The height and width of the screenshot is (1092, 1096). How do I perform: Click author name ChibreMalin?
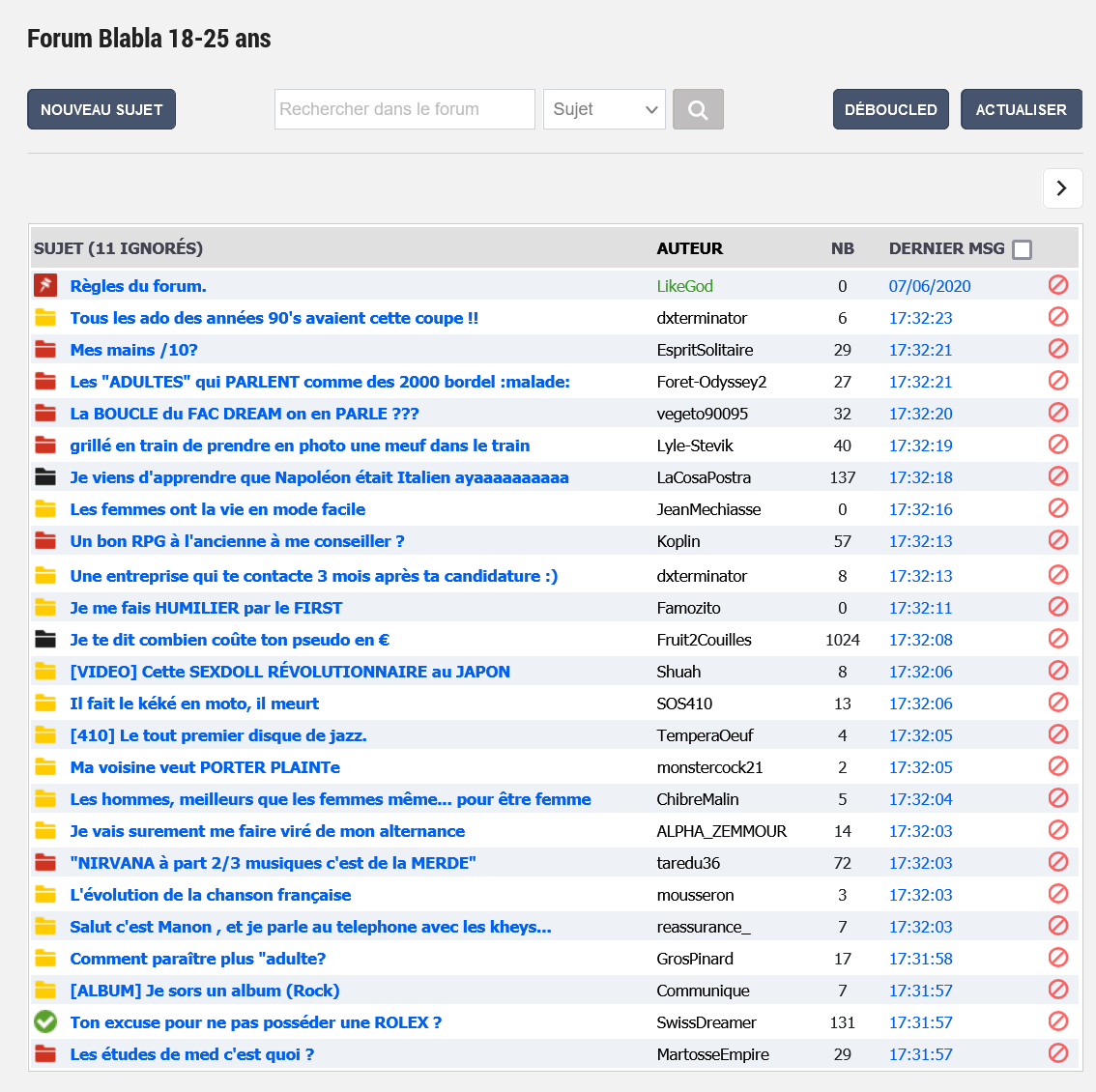[698, 799]
